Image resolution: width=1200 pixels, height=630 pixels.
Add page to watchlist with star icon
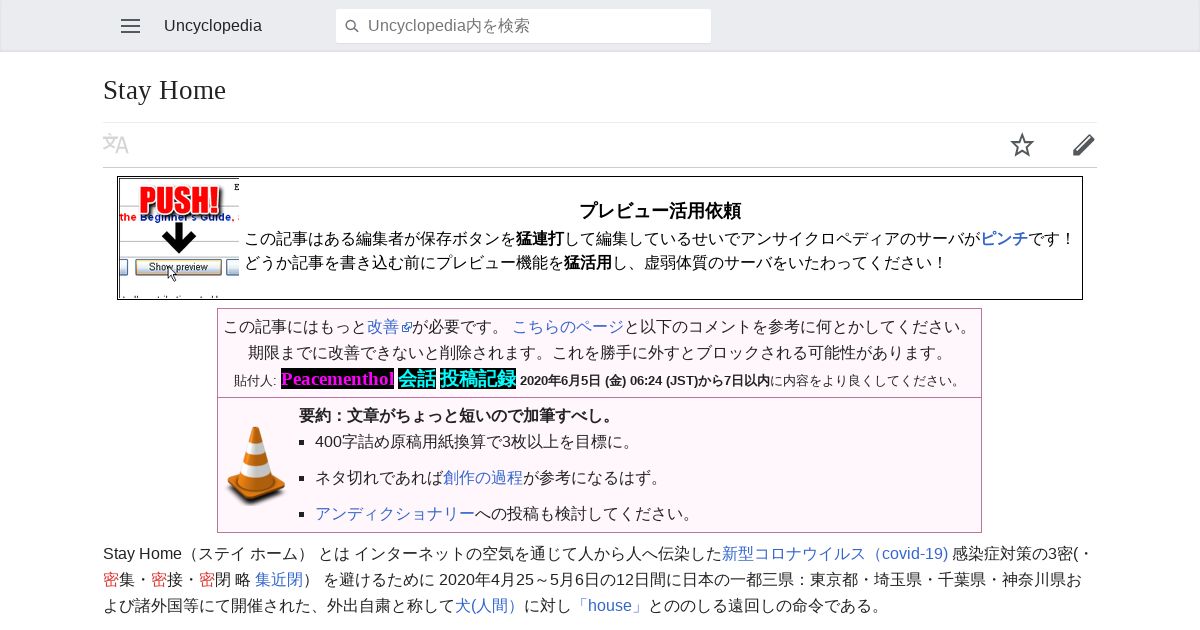[x=1022, y=145]
